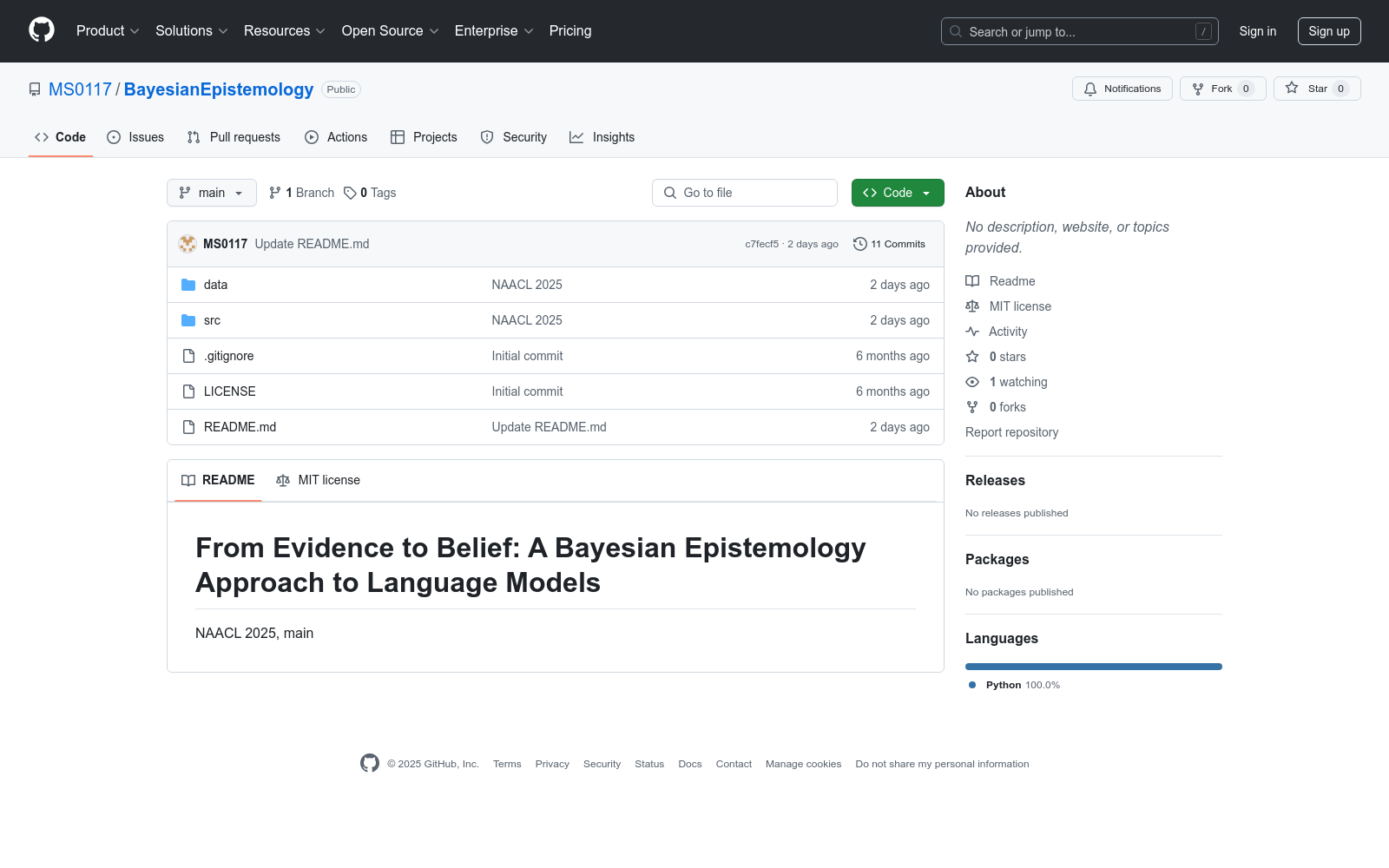Screen dimensions: 1389x868
Task: Click the Sign in link
Action: (x=1258, y=31)
